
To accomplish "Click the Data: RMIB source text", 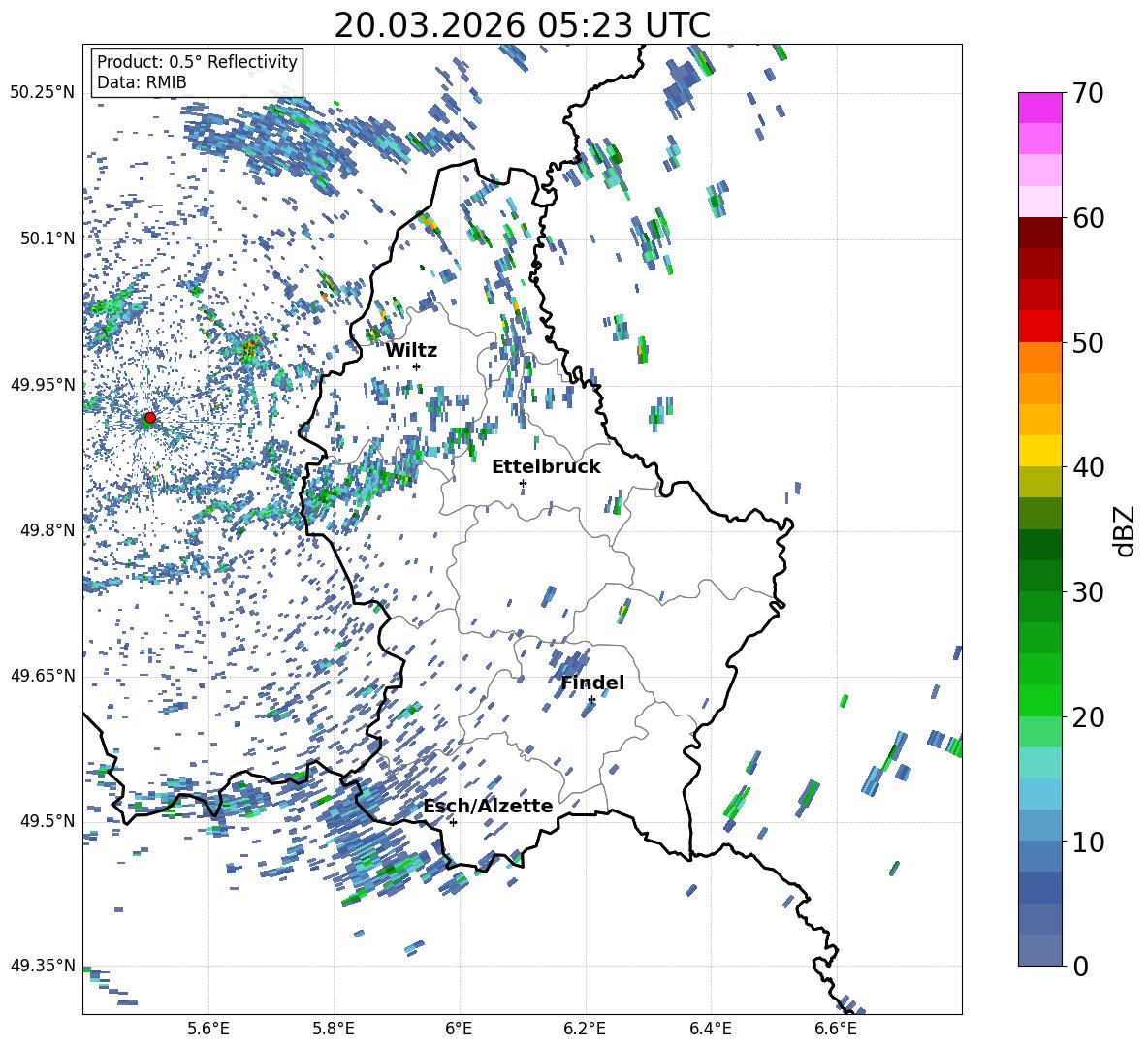I will pos(142,83).
